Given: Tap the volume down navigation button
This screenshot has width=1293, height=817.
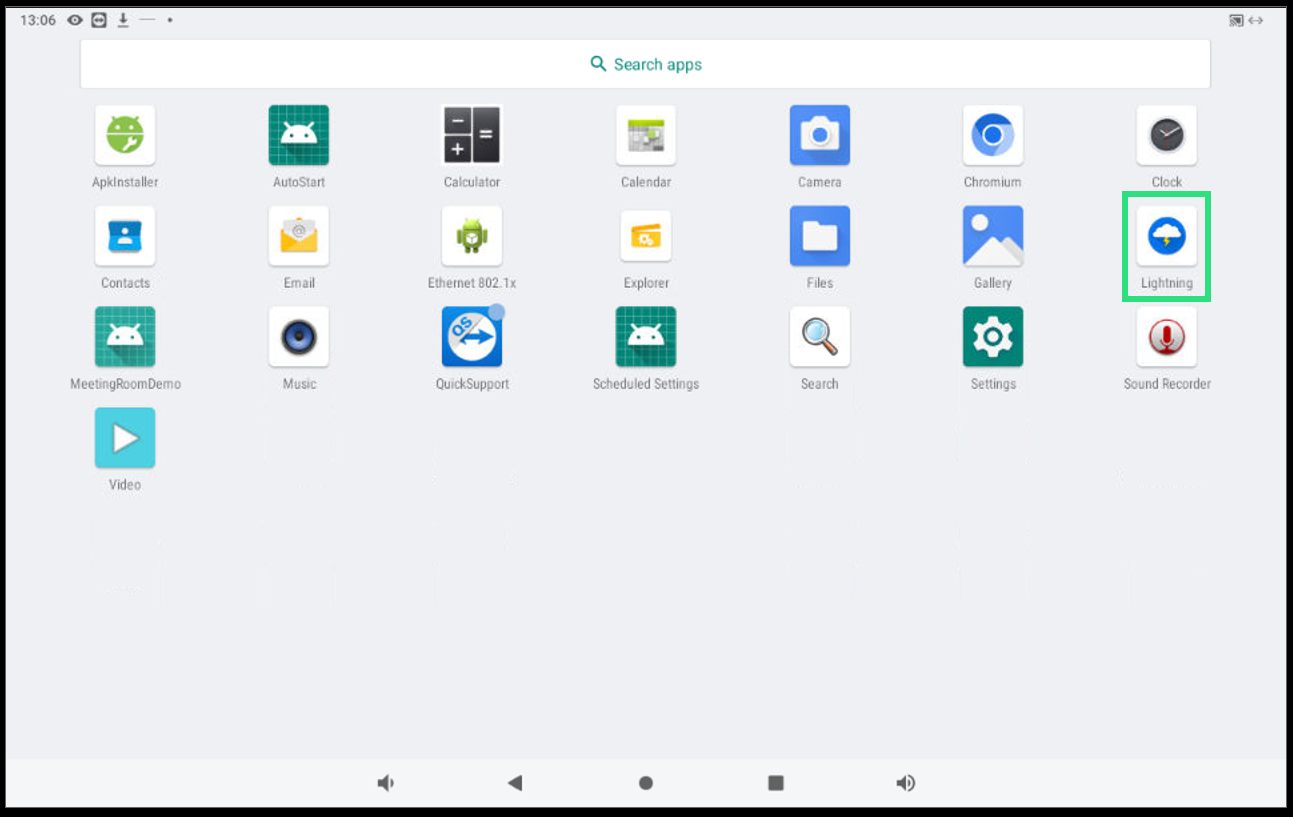Looking at the screenshot, I should 385,783.
